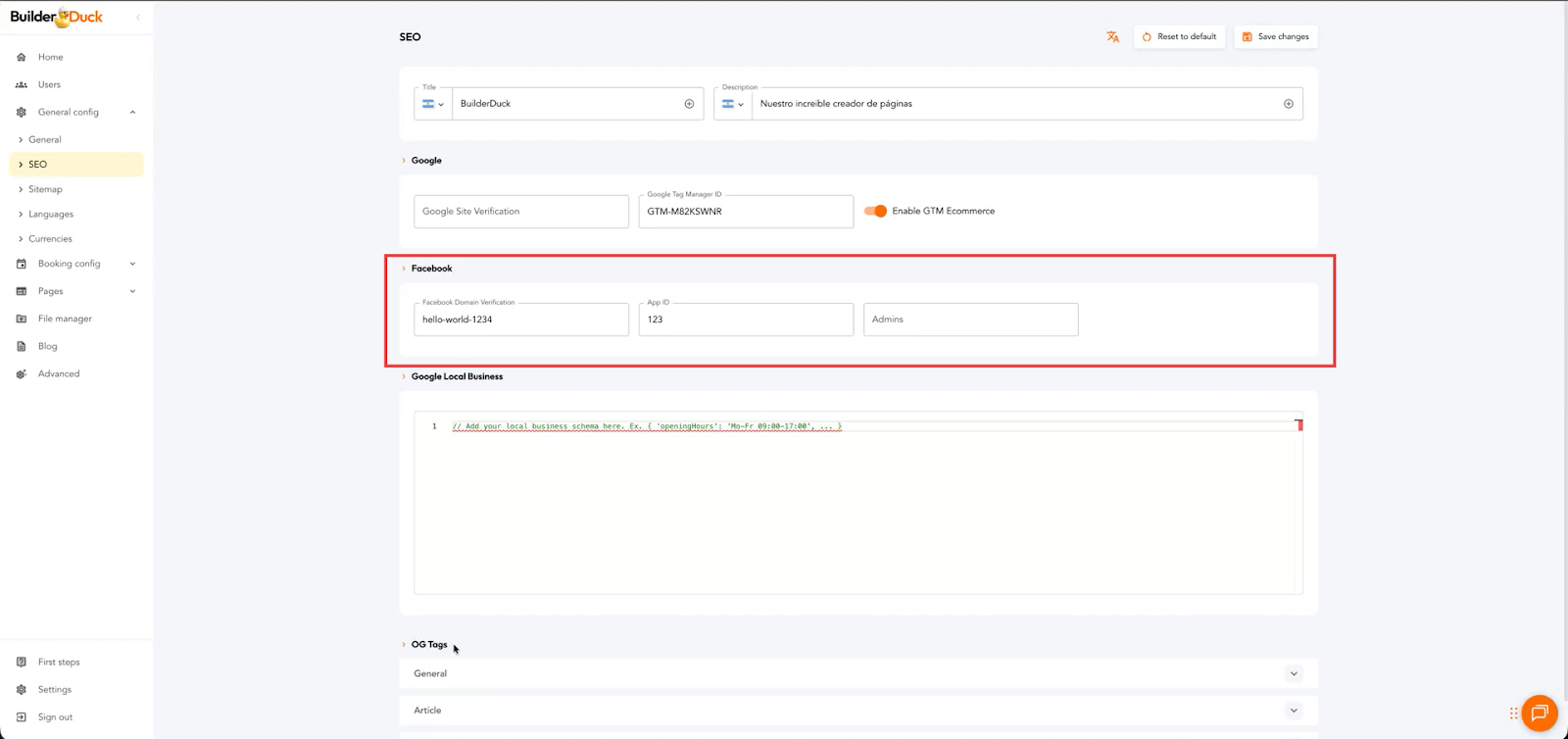This screenshot has width=1568, height=739.
Task: Click the plus icon in the Title field
Action: pos(689,104)
